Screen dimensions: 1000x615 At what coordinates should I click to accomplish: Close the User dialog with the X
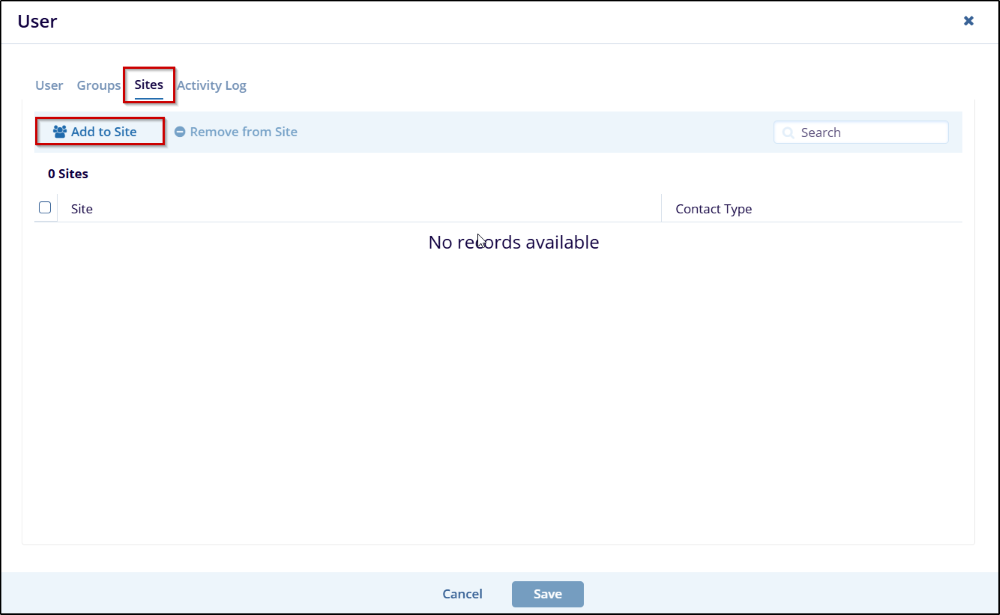tap(968, 21)
